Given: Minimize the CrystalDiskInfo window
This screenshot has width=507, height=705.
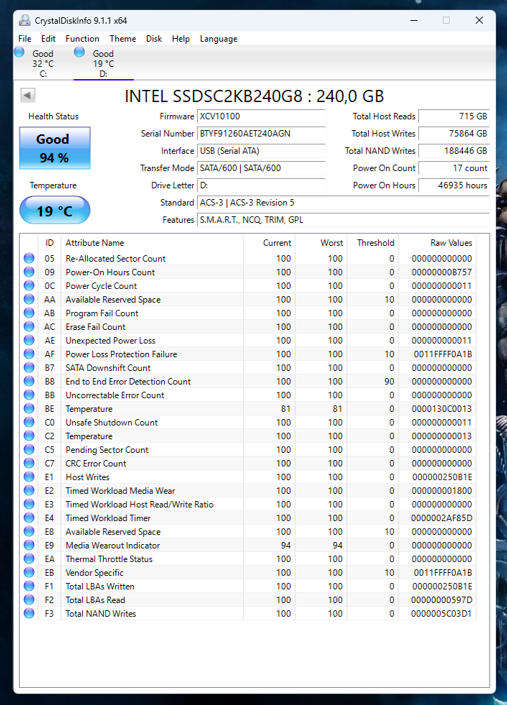Looking at the screenshot, I should 414,20.
